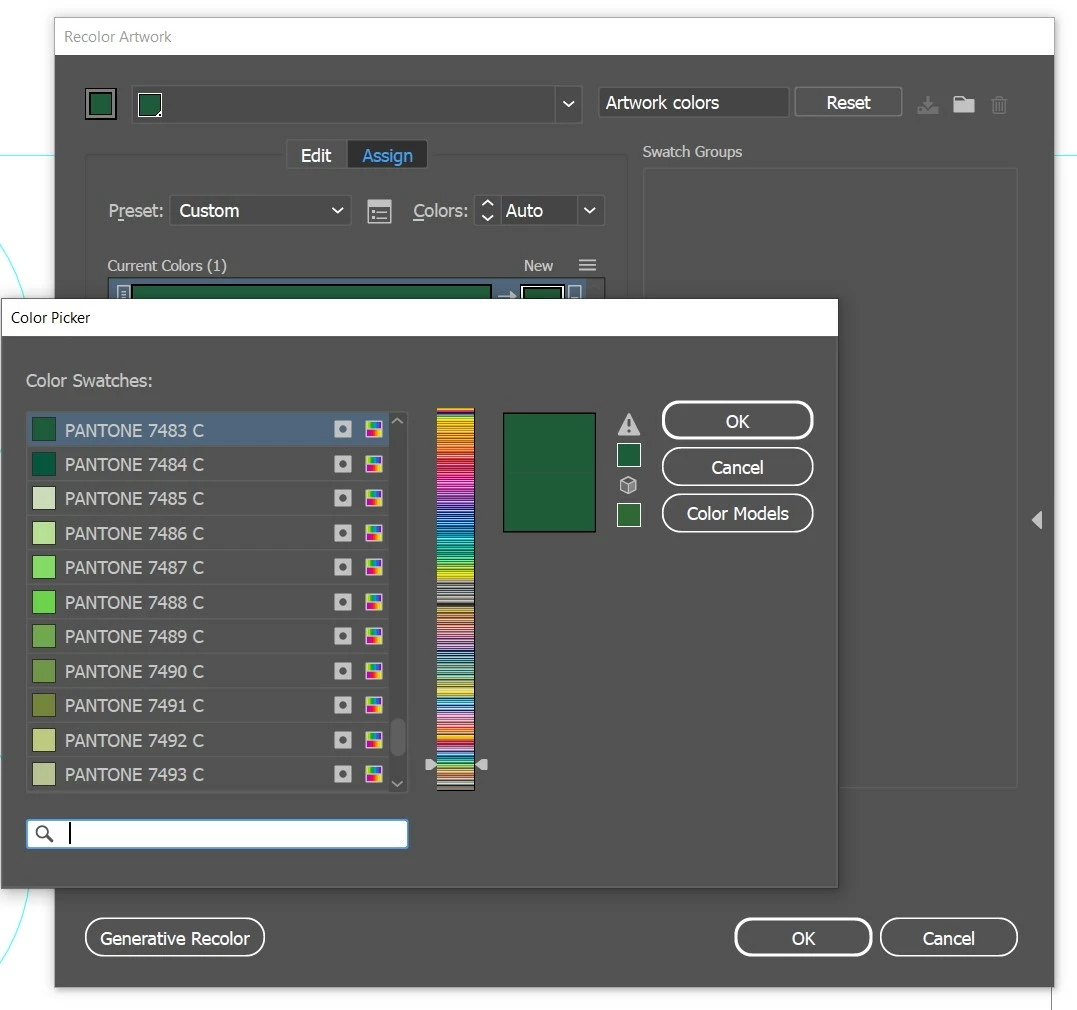Click the search magnifier icon in Color Picker
The image size is (1077, 1010).
(x=45, y=833)
